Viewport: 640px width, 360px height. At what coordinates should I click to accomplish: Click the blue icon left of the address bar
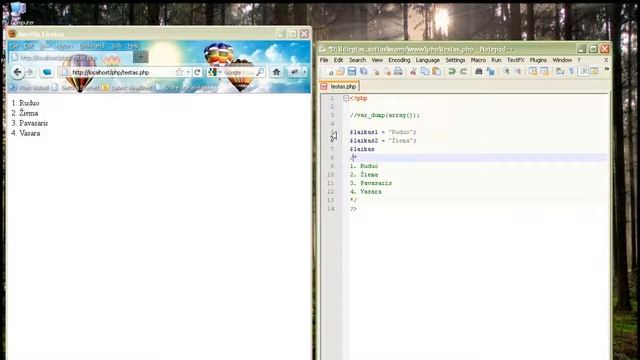[x=47, y=72]
